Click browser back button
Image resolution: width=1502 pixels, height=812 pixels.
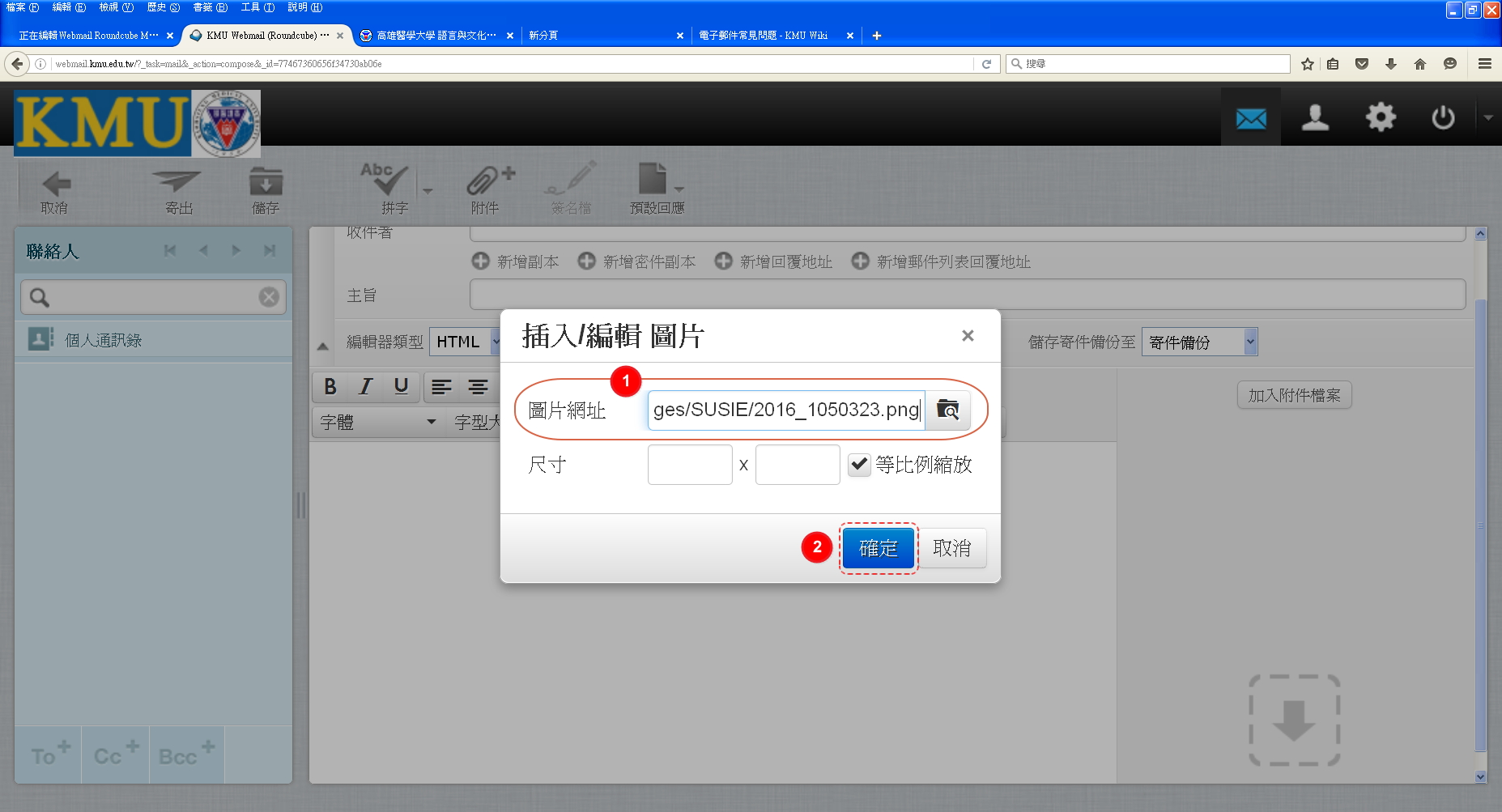click(x=17, y=64)
